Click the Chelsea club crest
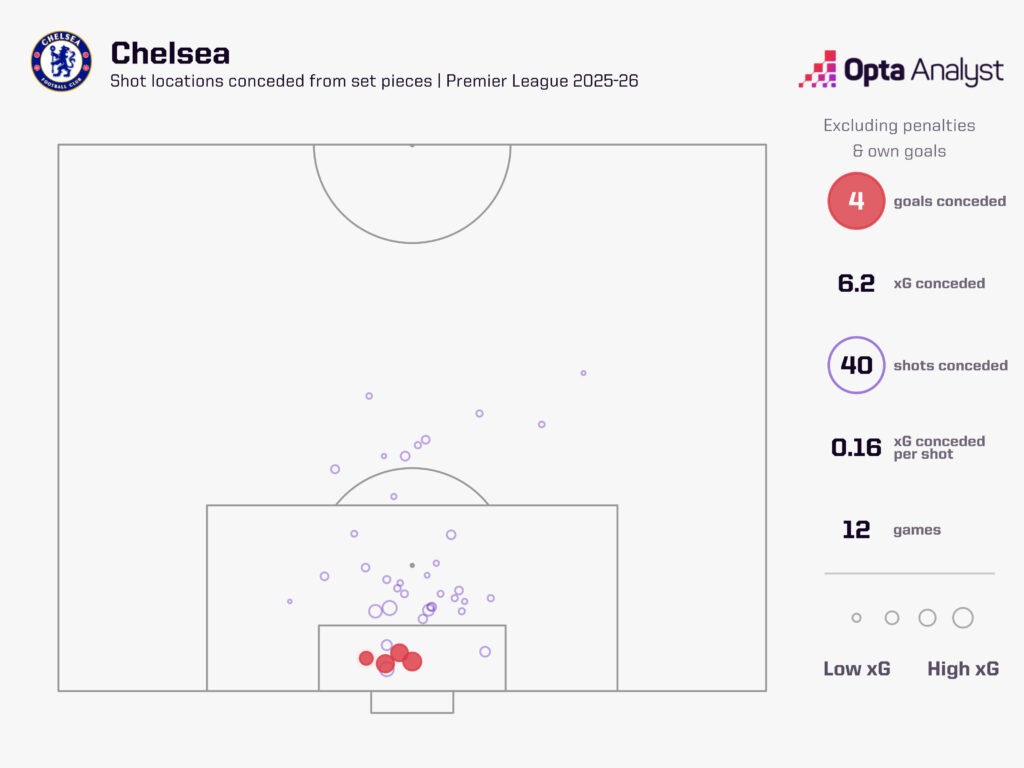 click(x=61, y=62)
